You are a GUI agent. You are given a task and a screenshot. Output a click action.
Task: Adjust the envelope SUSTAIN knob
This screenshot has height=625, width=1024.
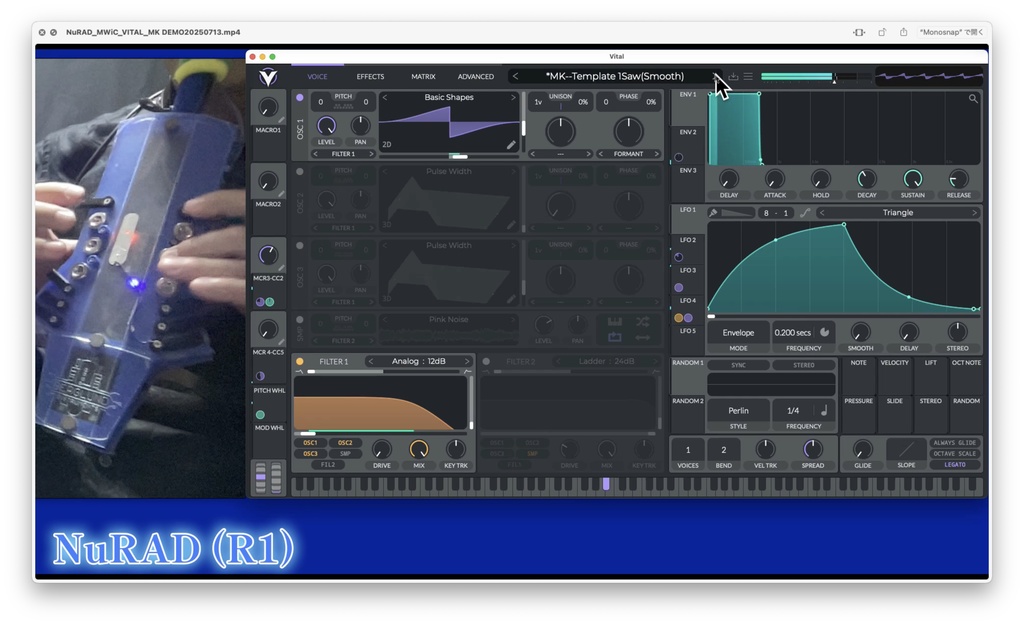(912, 178)
